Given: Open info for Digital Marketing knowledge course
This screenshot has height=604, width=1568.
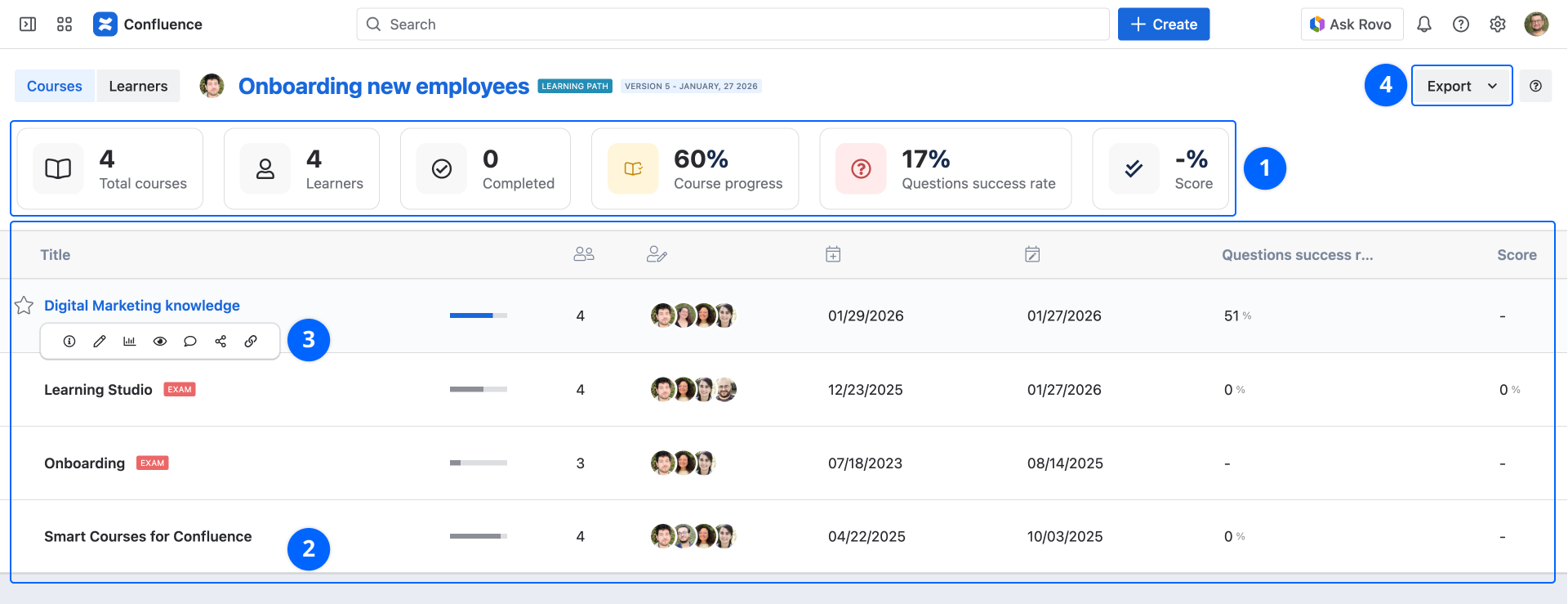Looking at the screenshot, I should click(x=69, y=342).
